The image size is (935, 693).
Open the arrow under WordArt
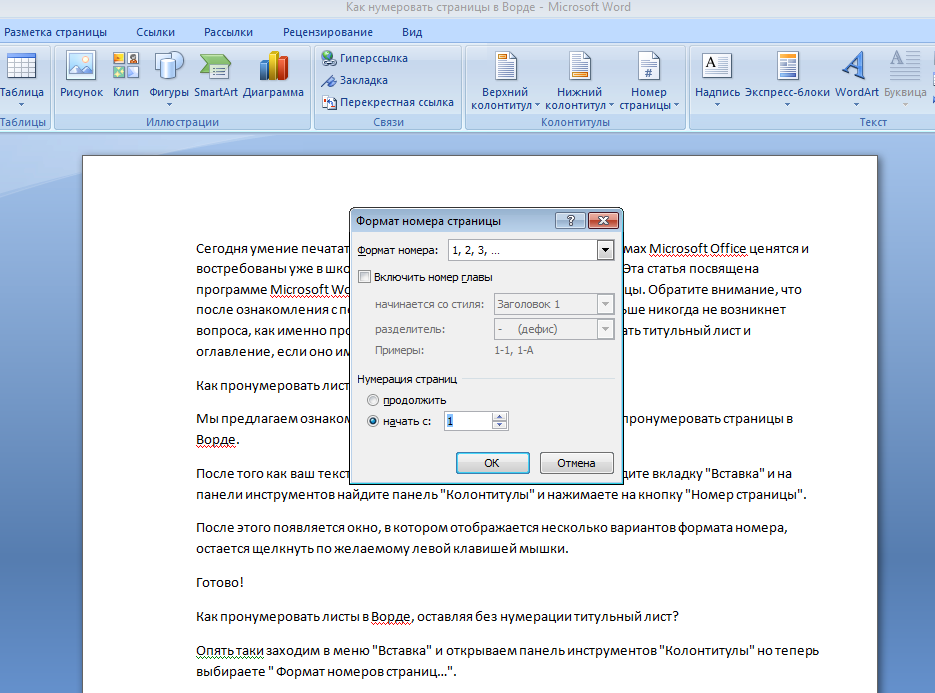[x=856, y=105]
